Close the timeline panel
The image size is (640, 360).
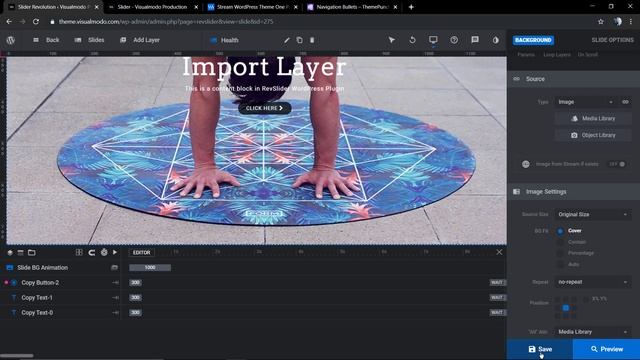pos(499,252)
